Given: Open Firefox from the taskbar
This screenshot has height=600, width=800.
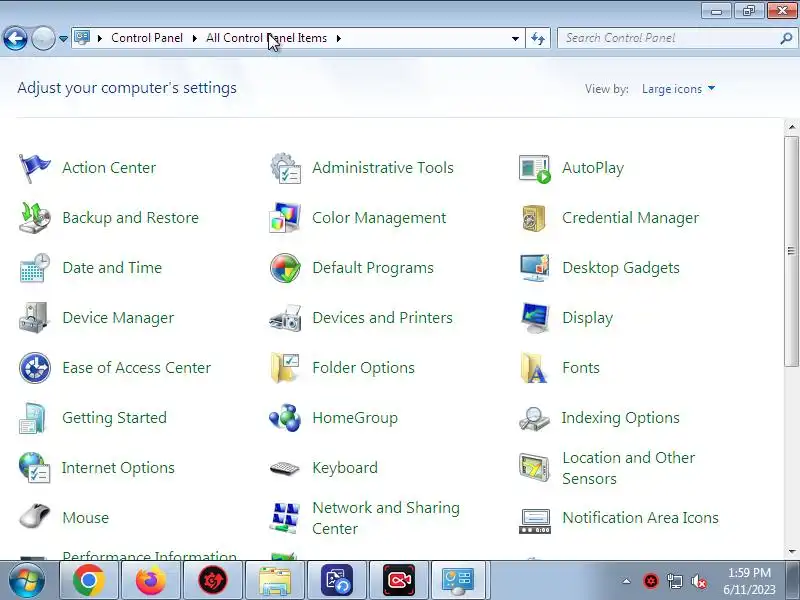Looking at the screenshot, I should click(x=151, y=580).
